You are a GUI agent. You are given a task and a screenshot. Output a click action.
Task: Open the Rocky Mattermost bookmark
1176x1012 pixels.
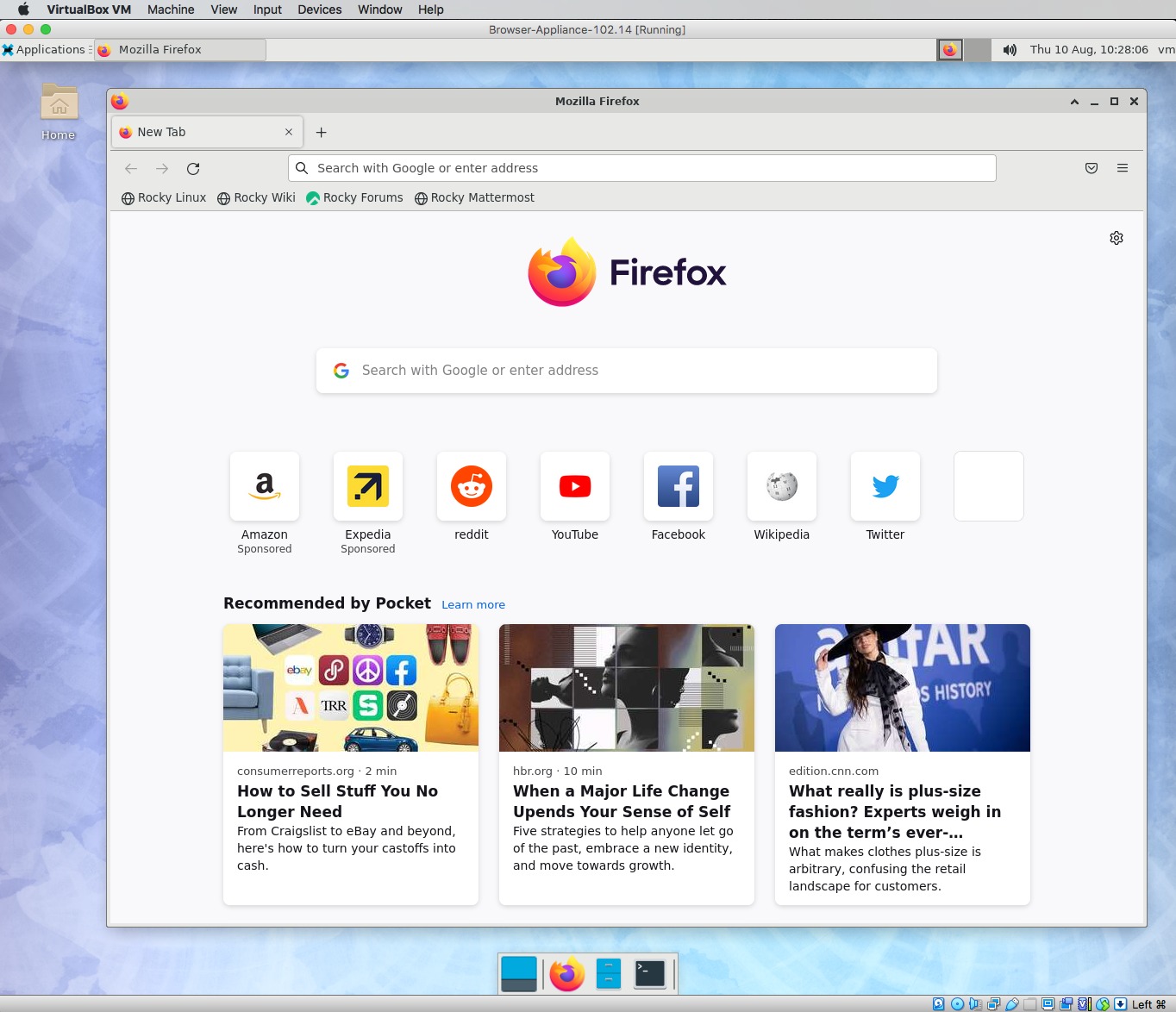coord(474,197)
